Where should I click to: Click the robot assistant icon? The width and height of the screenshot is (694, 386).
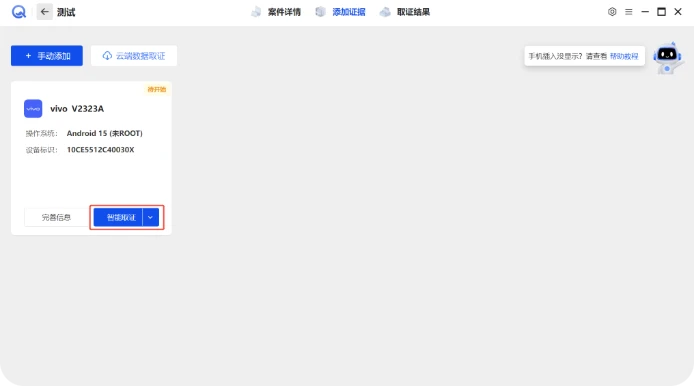tap(667, 58)
